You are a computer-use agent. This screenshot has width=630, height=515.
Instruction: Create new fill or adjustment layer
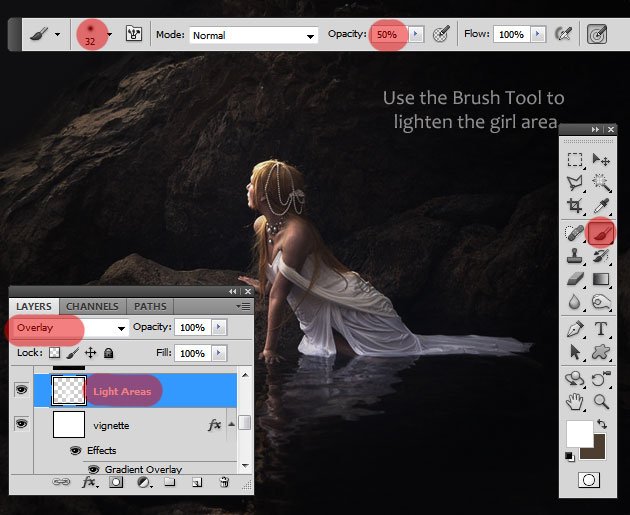point(143,482)
